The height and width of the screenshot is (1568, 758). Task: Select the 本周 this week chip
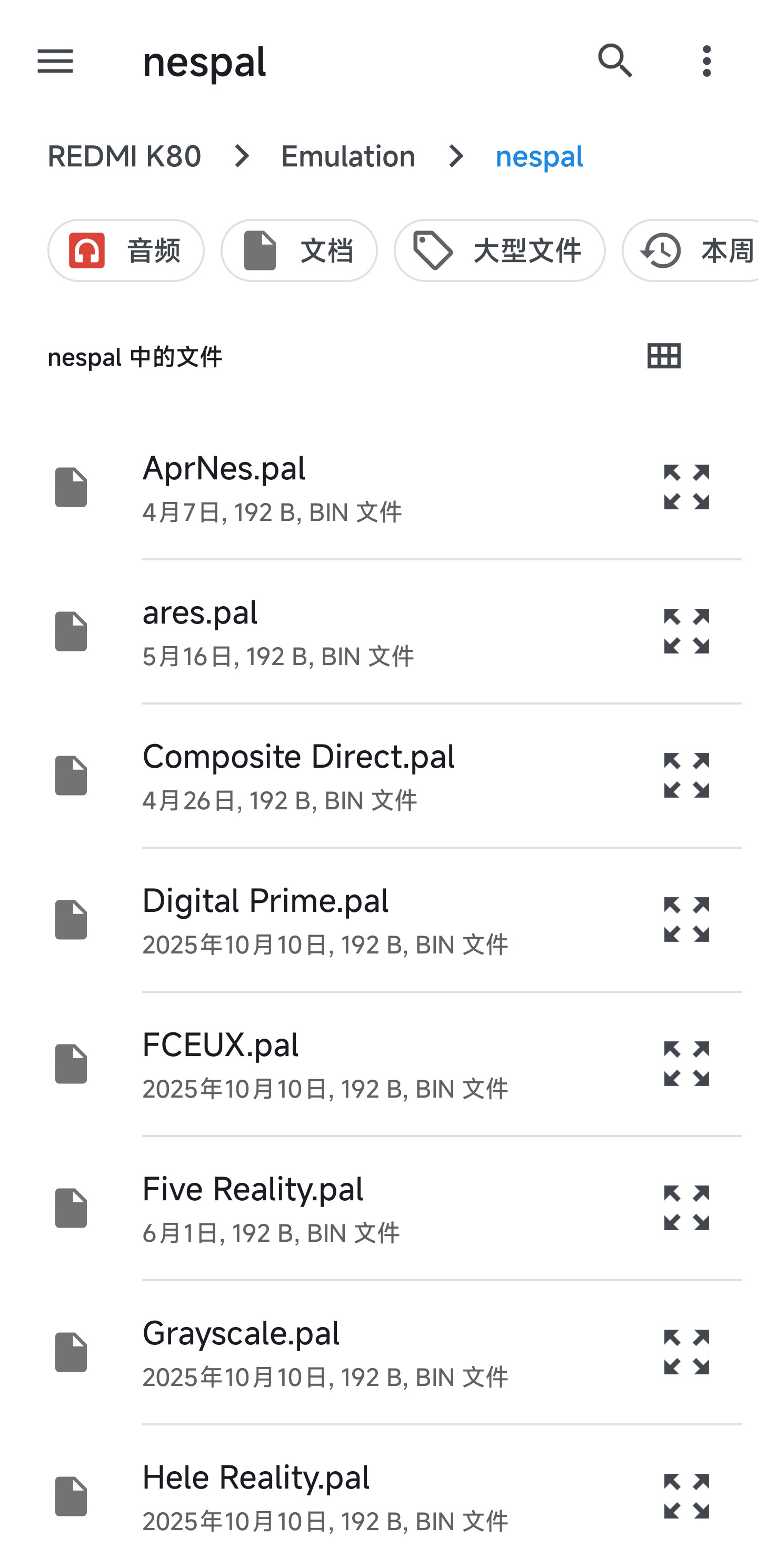pyautogui.click(x=690, y=250)
